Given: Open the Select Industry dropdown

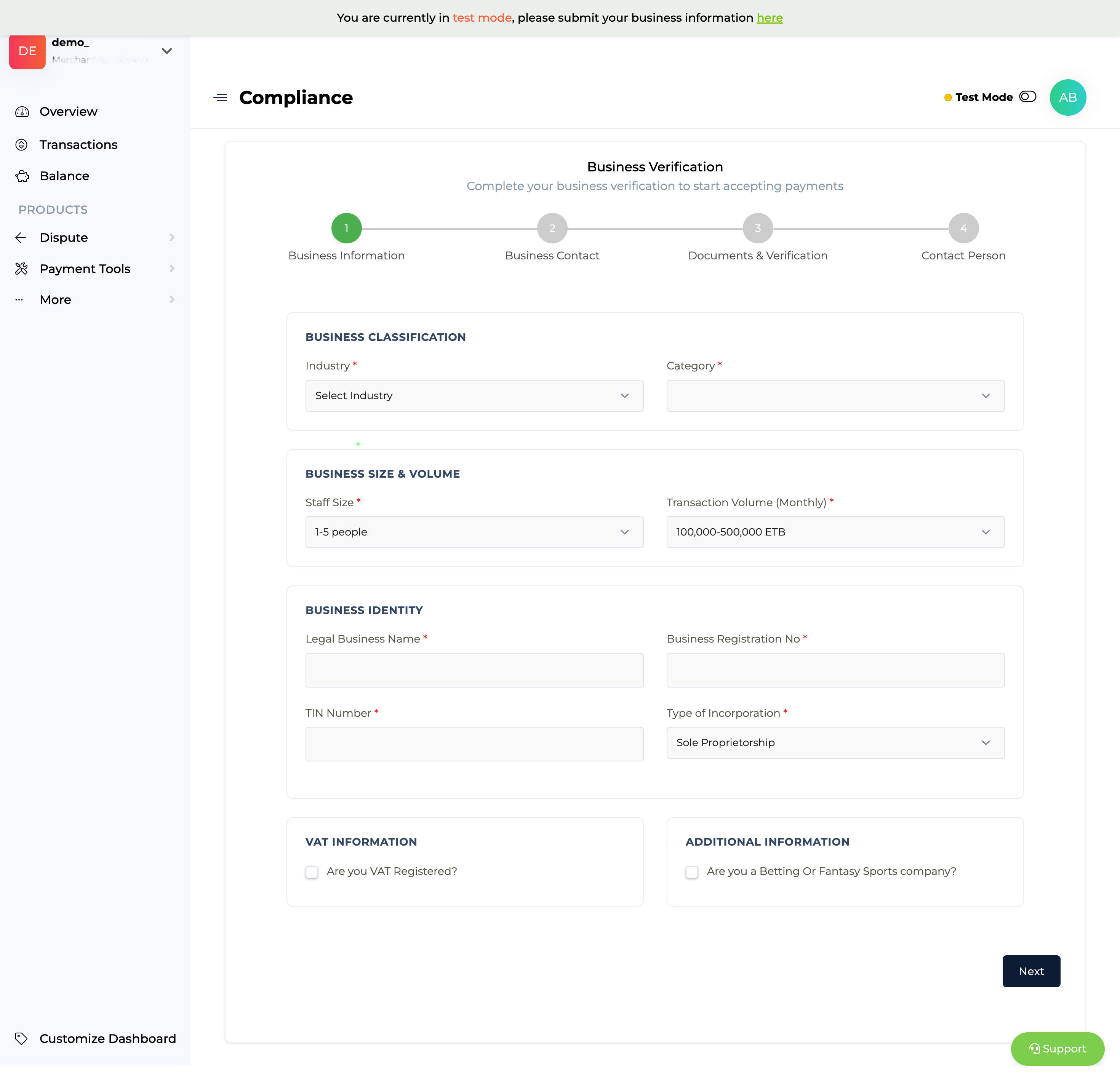Looking at the screenshot, I should [x=474, y=395].
